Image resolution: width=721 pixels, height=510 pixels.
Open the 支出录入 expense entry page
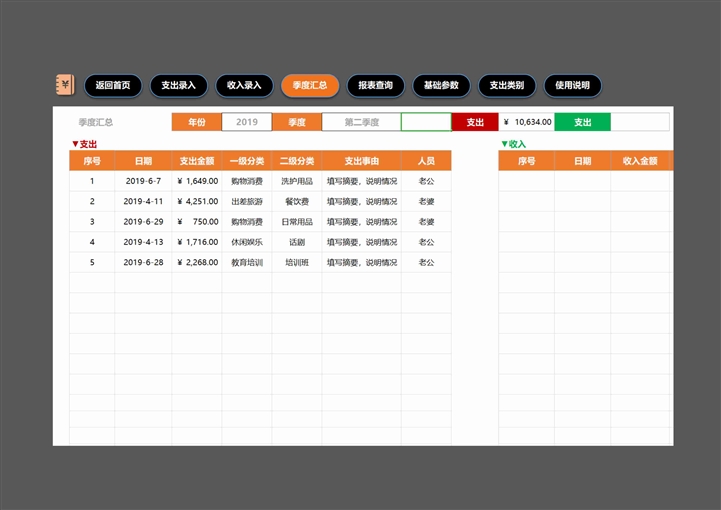point(179,86)
